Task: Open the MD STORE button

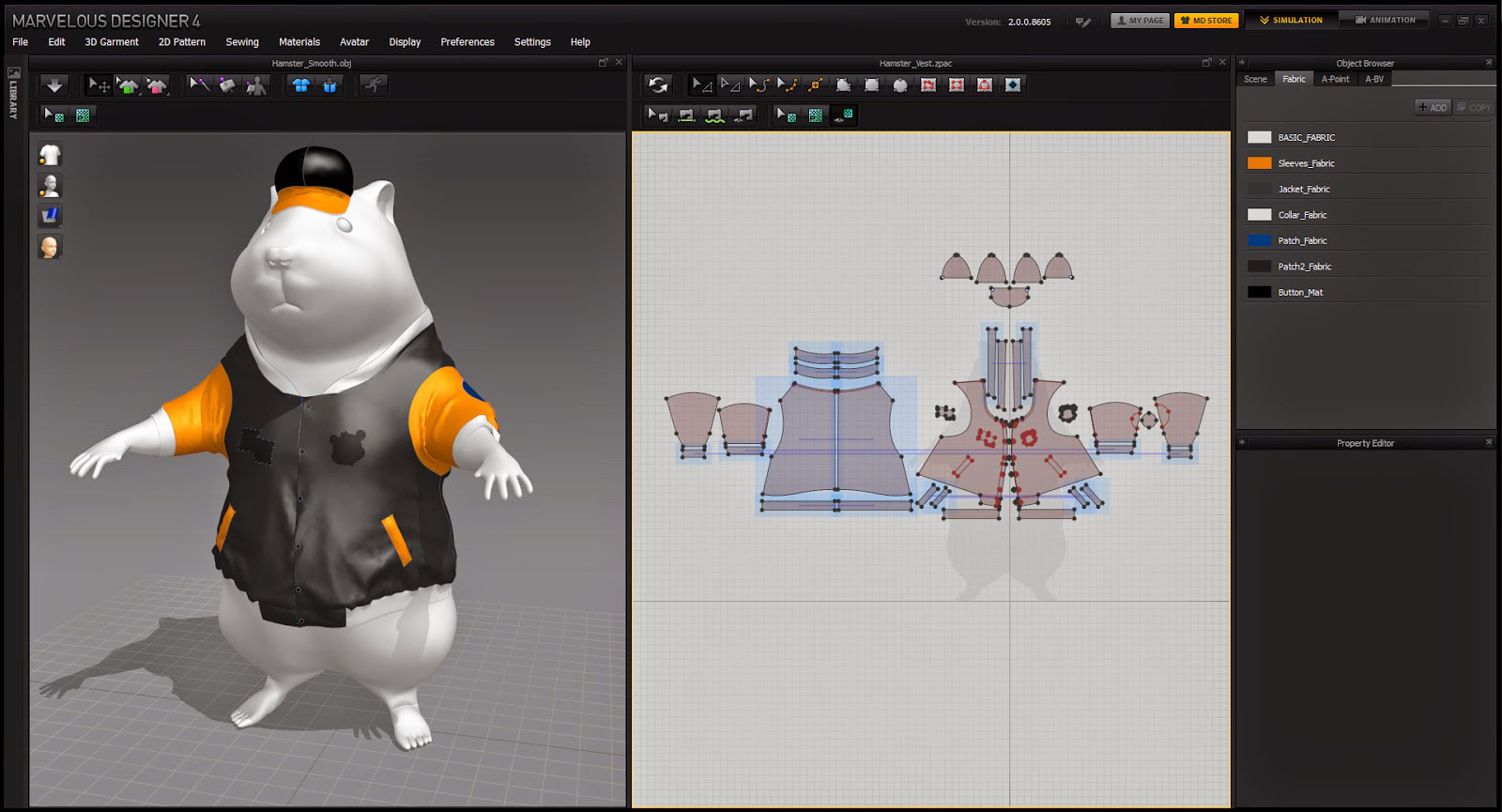Action: coord(1206,20)
